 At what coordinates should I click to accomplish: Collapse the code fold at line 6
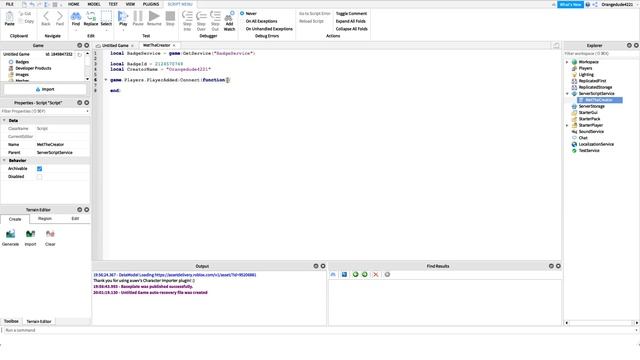106,80
